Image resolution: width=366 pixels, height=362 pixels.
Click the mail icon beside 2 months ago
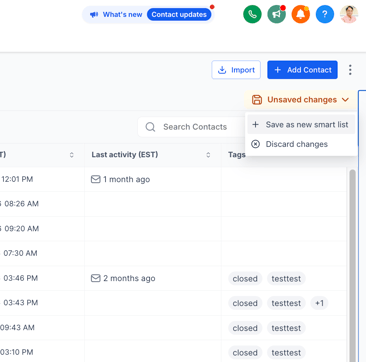click(x=95, y=278)
